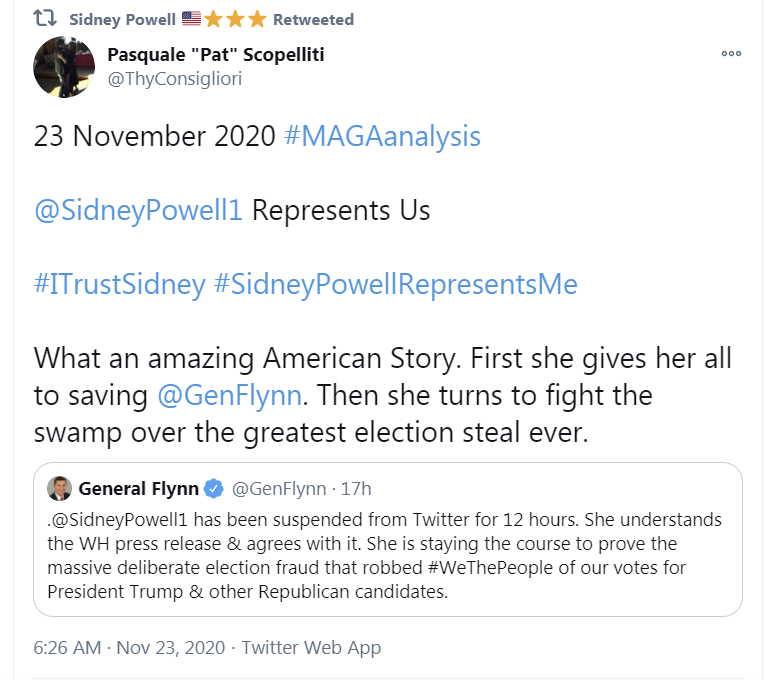This screenshot has width=765, height=680.
Task: Open Pasquale Scopelliti's profile avatar
Action: click(x=64, y=67)
